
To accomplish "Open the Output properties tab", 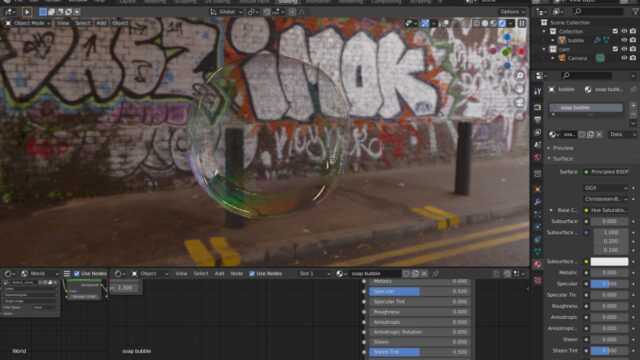I will [x=538, y=120].
